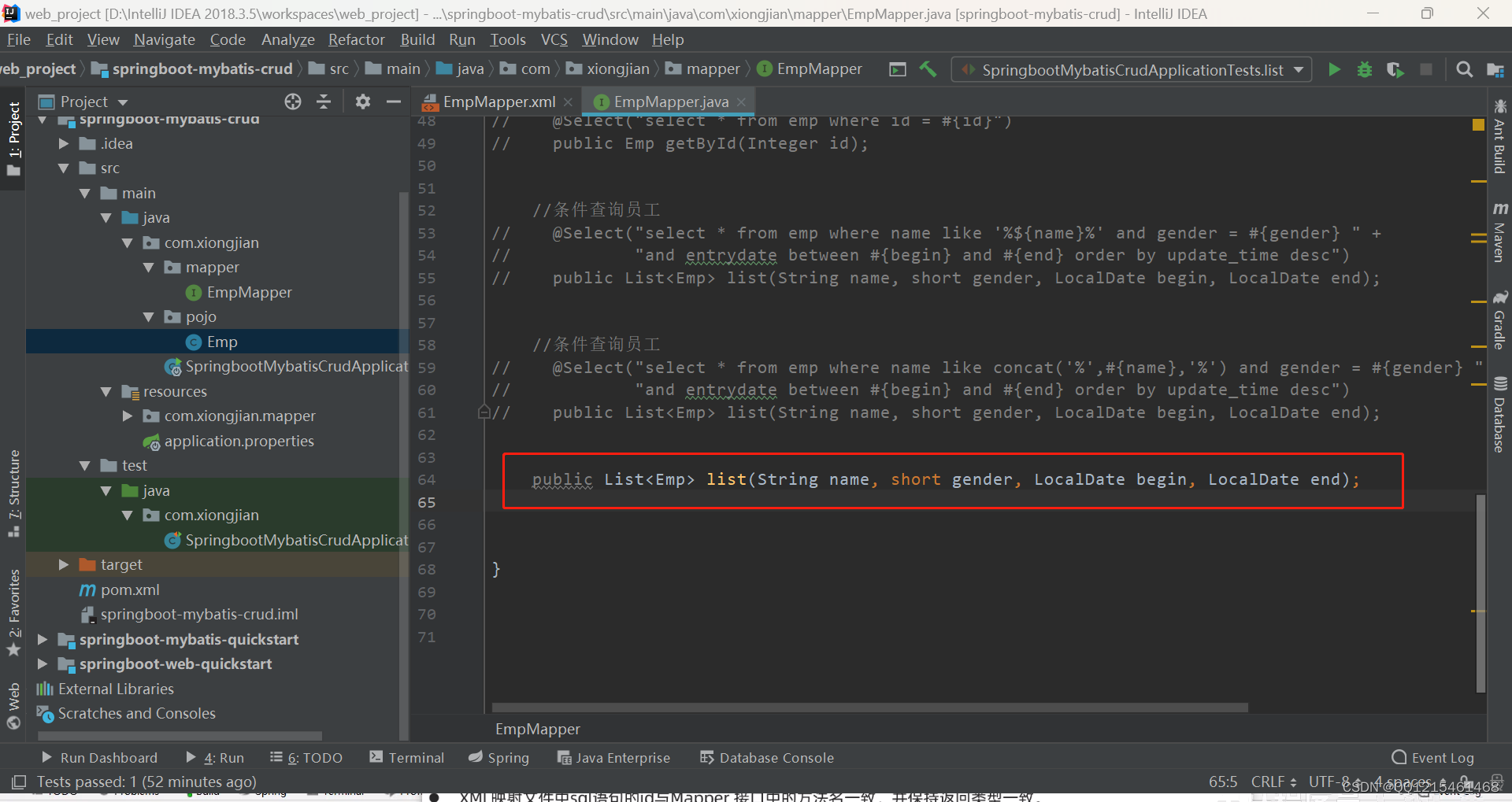Select run/debug configuration box icon
The image size is (1512, 802).
pyautogui.click(x=897, y=69)
